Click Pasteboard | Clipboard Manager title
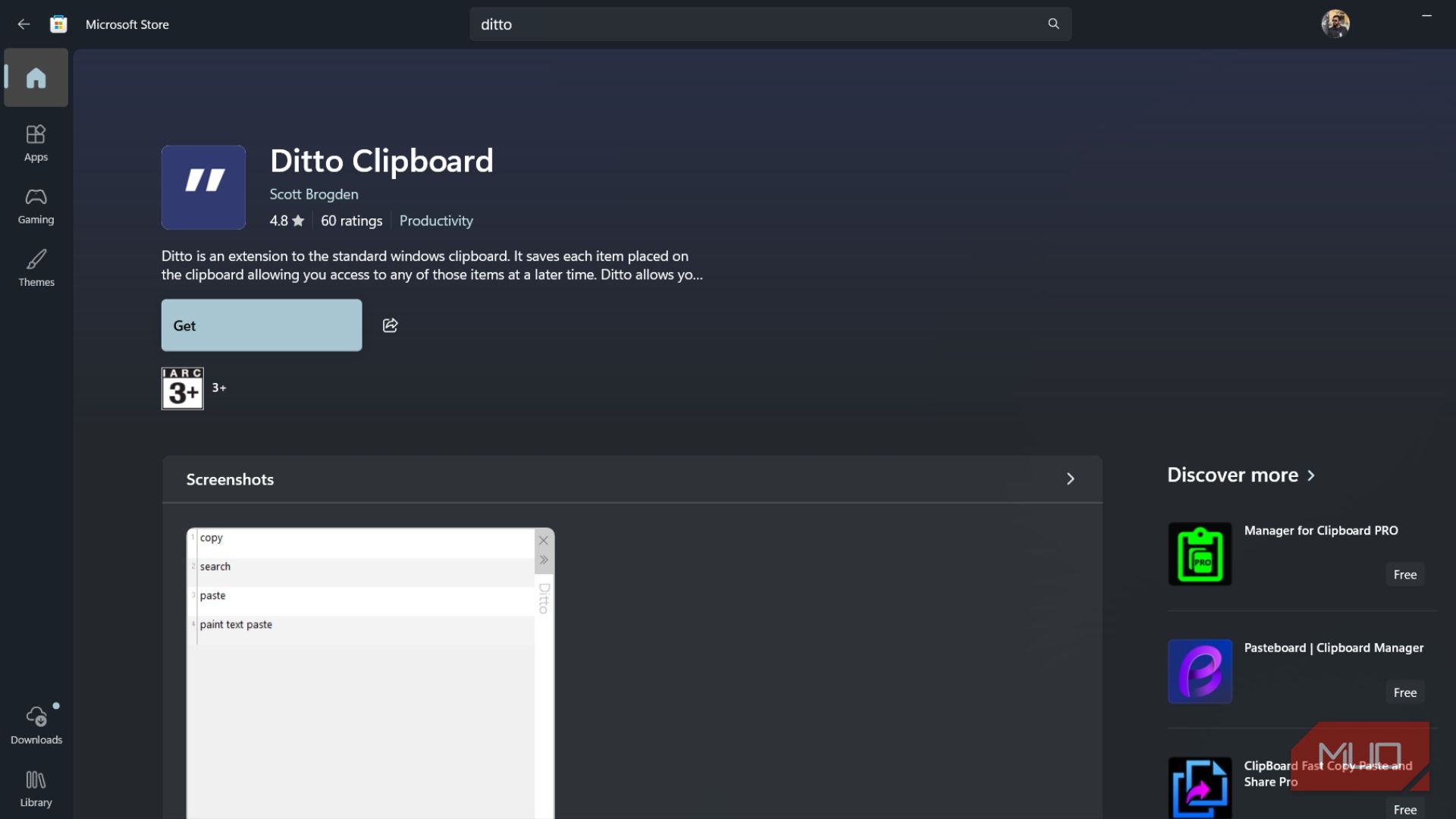 click(1334, 648)
